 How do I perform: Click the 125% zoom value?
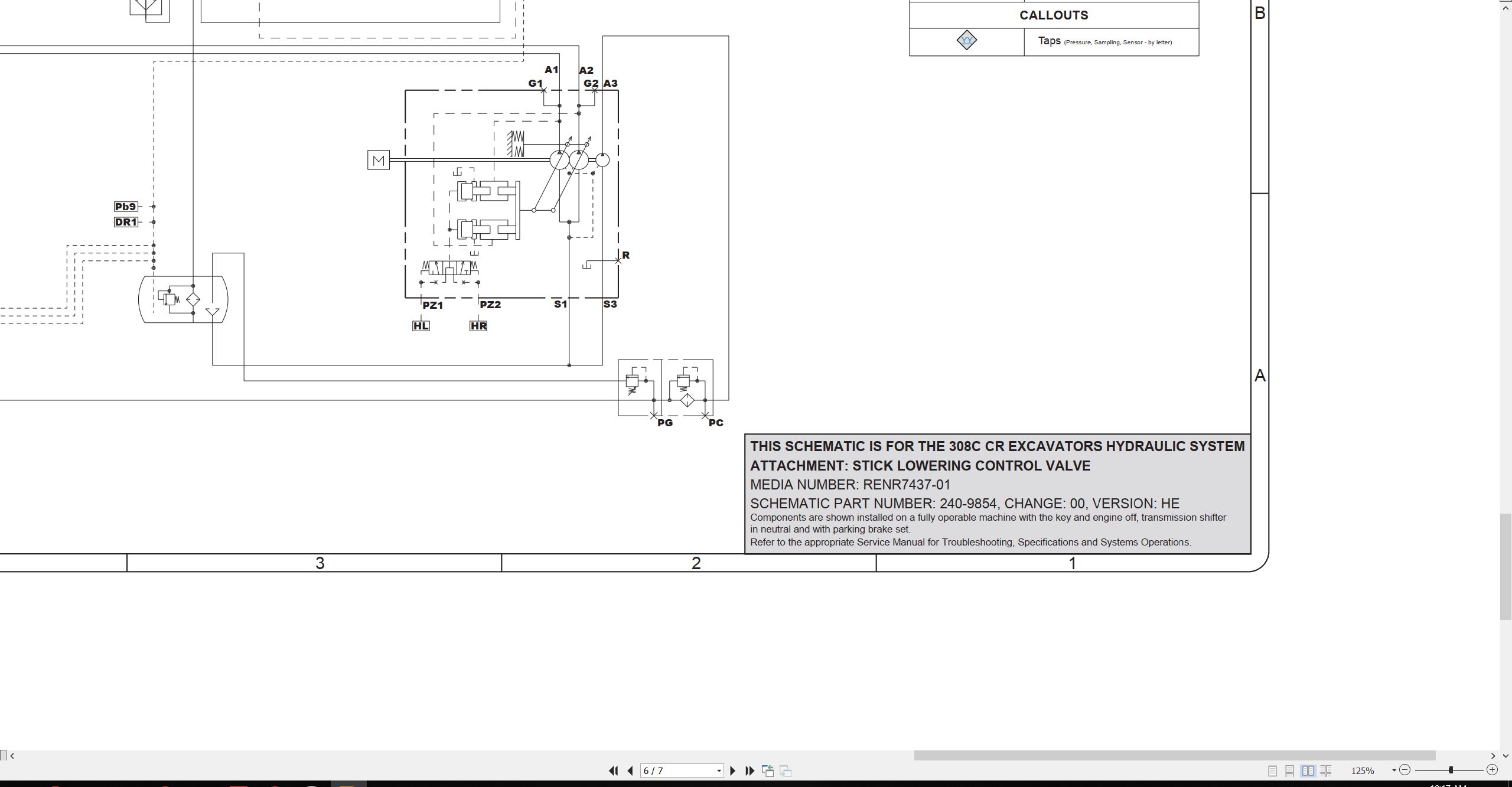(1363, 771)
